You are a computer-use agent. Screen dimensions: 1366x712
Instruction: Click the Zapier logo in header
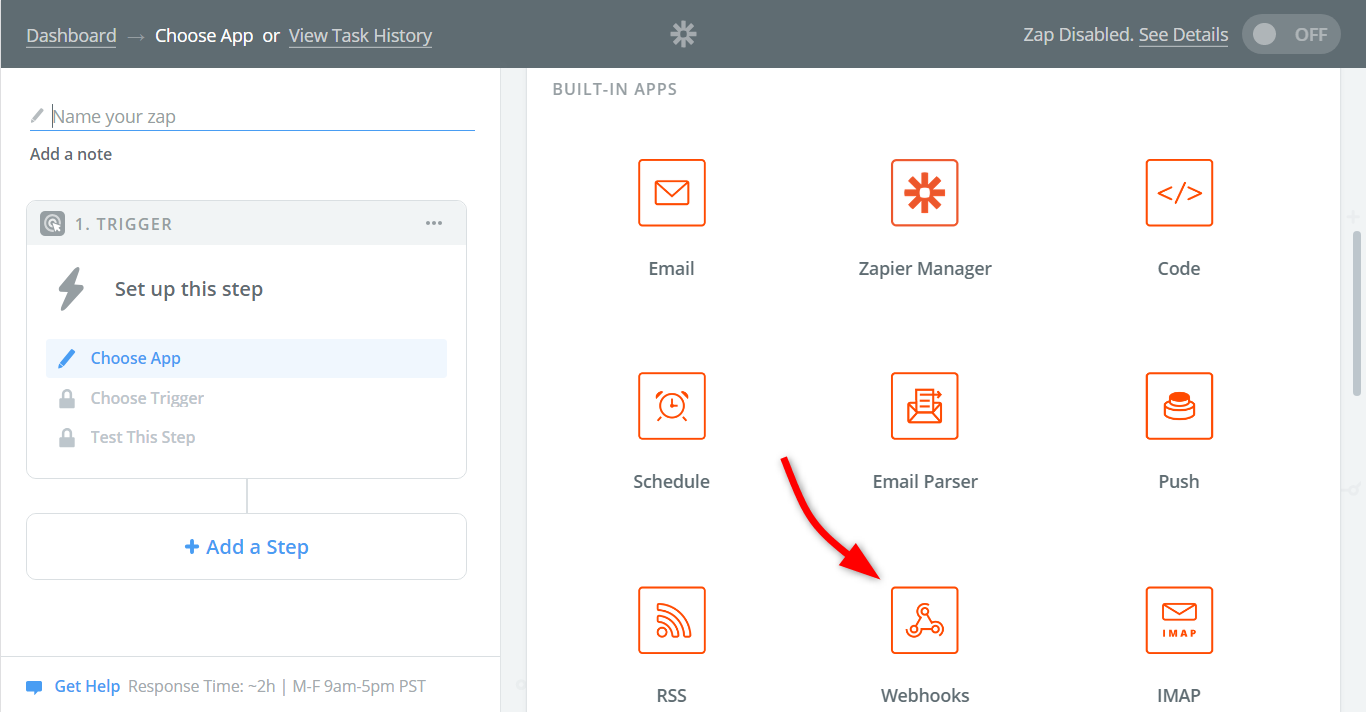(x=683, y=35)
